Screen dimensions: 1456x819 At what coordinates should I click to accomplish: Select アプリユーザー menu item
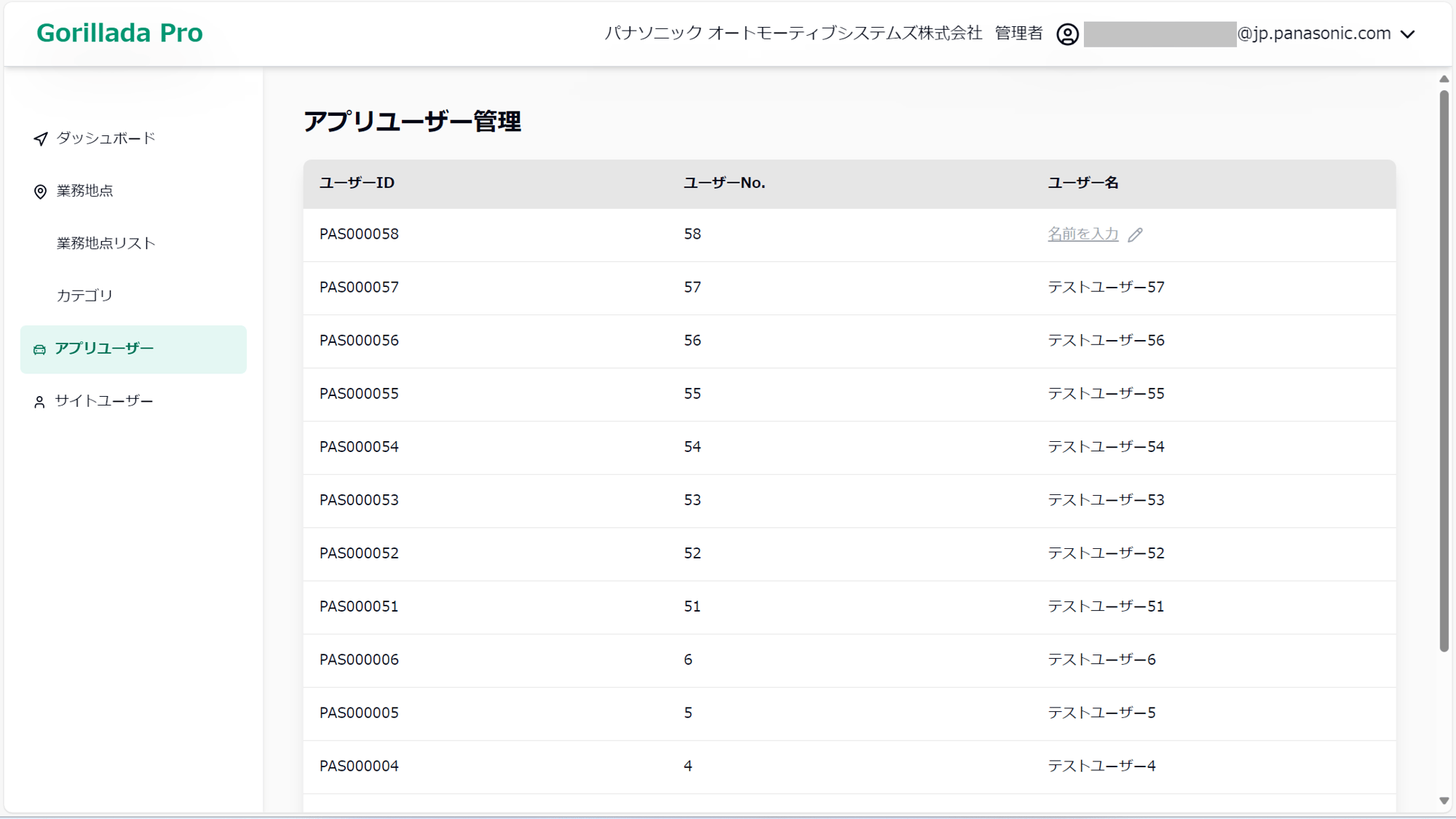pos(133,349)
